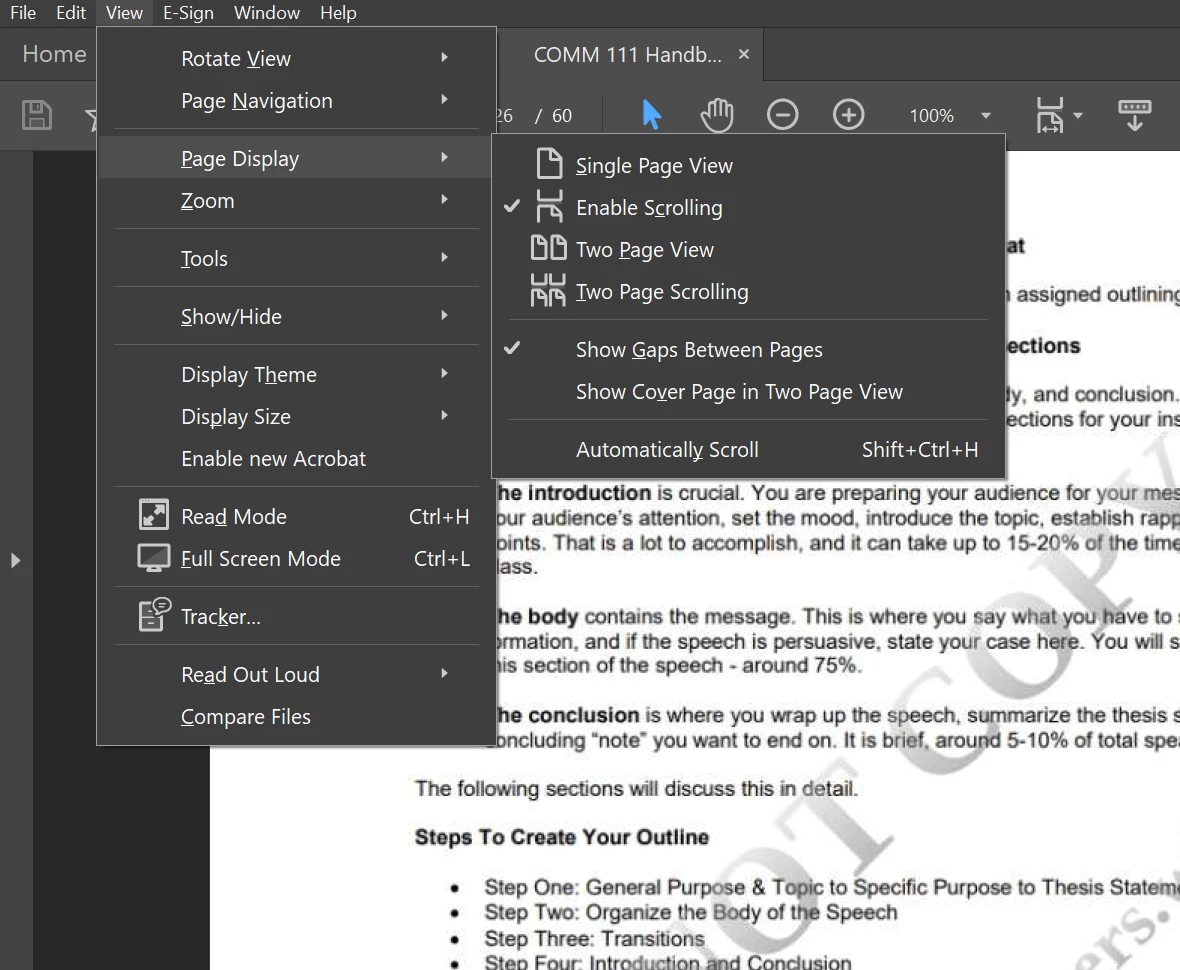The height and width of the screenshot is (970, 1180).
Task: Start Automatically Scroll
Action: point(749,449)
